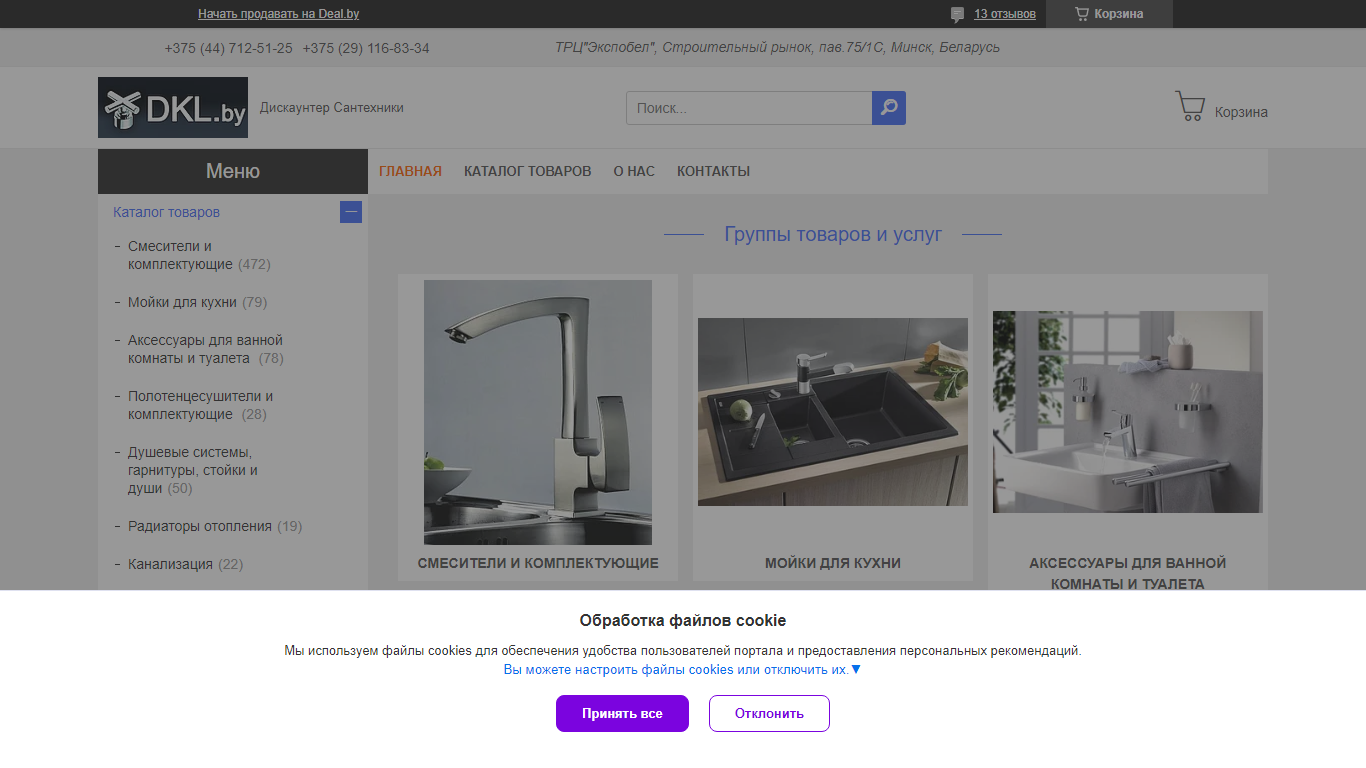Expand cookie settings options link
The height and width of the screenshot is (768, 1366).
pyautogui.click(x=682, y=670)
